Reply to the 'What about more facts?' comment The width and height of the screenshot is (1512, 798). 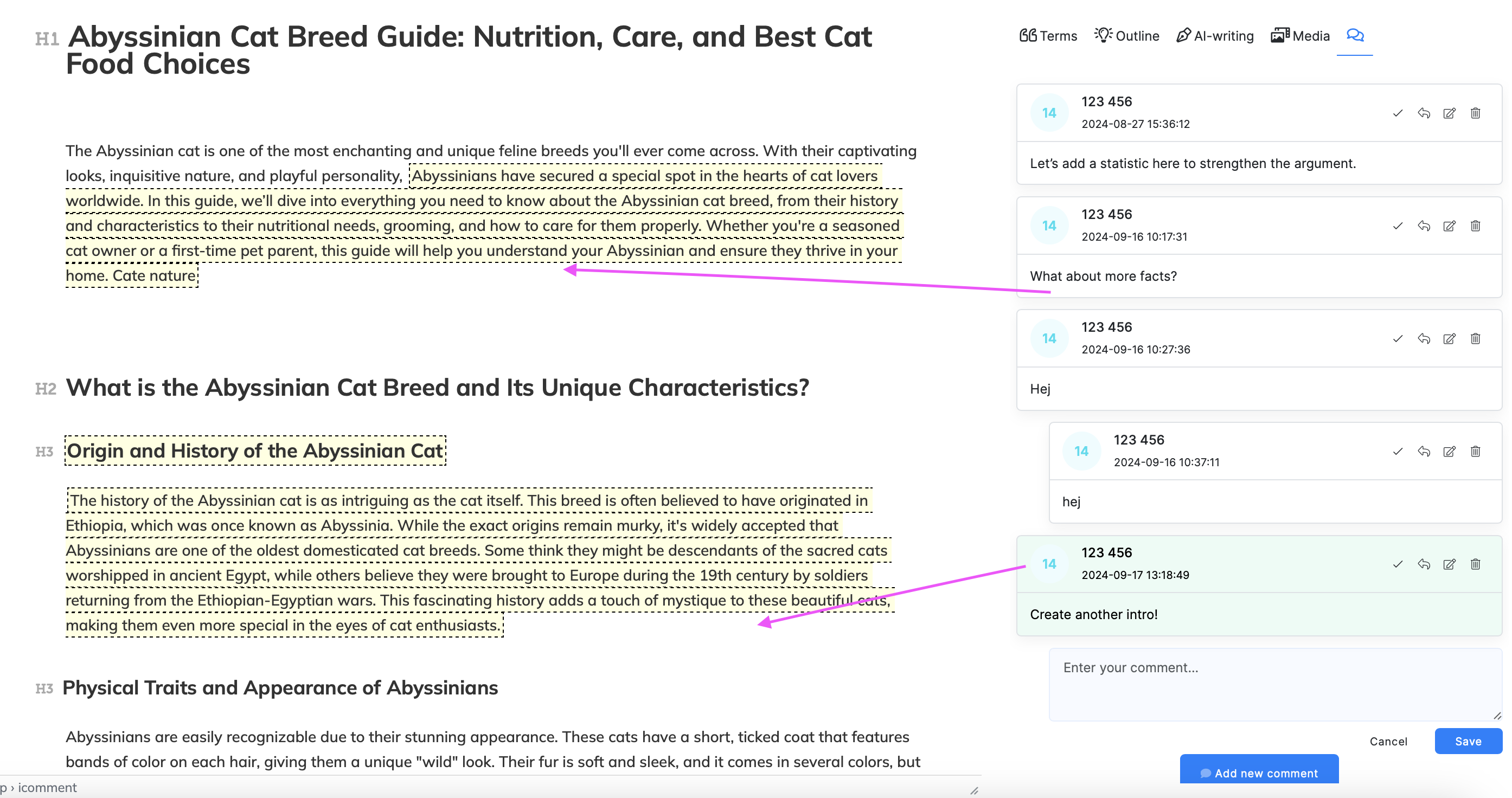coord(1424,226)
